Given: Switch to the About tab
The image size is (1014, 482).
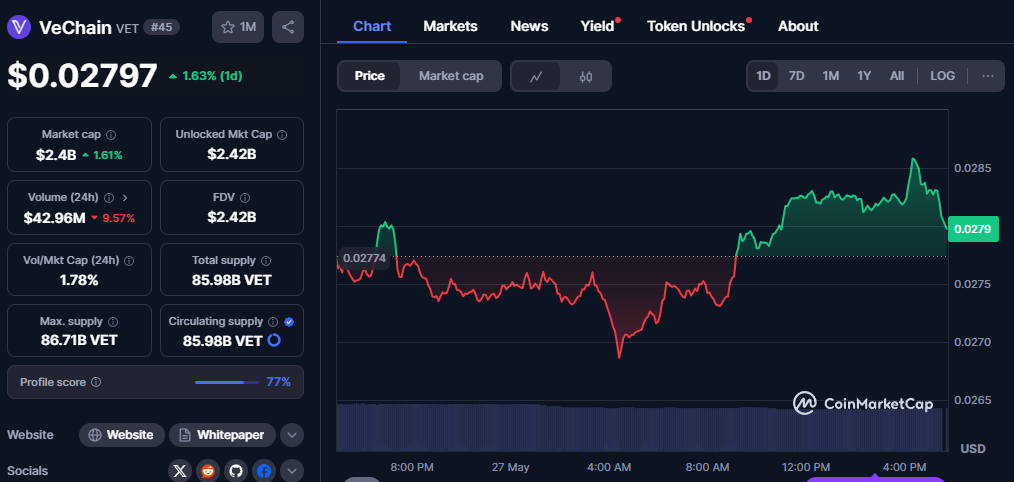Looking at the screenshot, I should point(798,27).
